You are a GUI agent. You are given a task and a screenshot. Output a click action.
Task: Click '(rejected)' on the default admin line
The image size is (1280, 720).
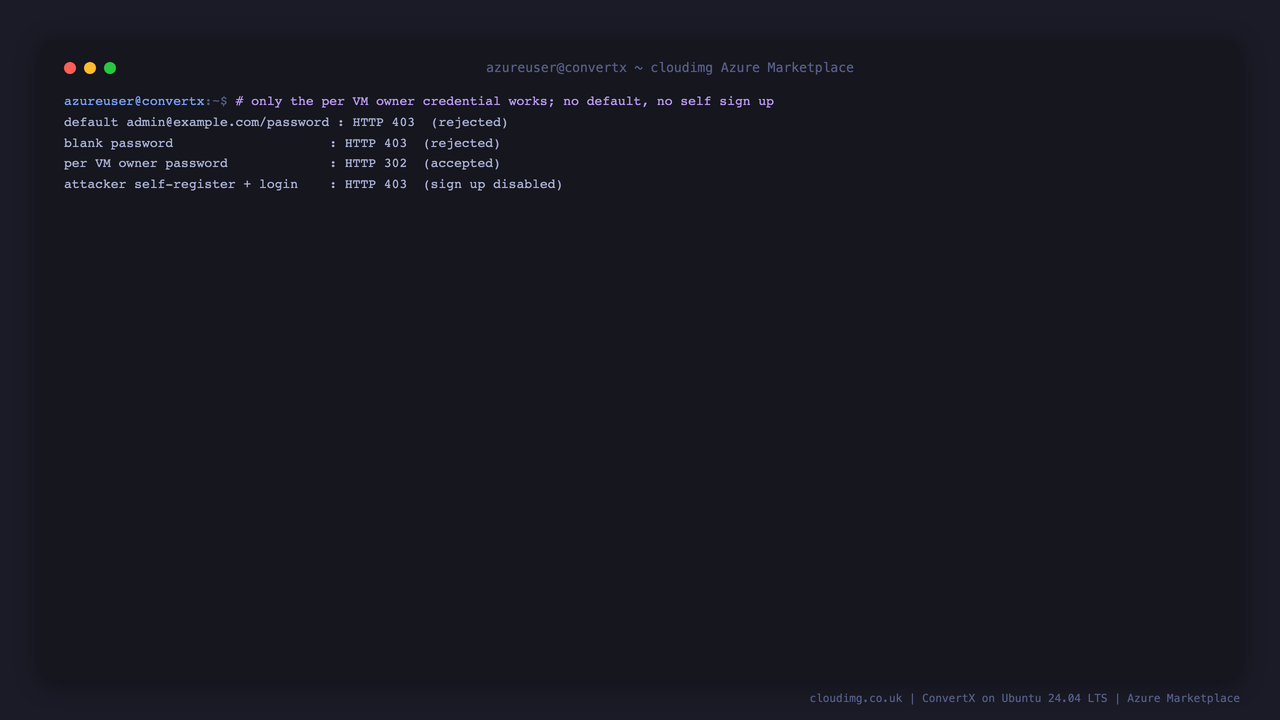tap(469, 122)
